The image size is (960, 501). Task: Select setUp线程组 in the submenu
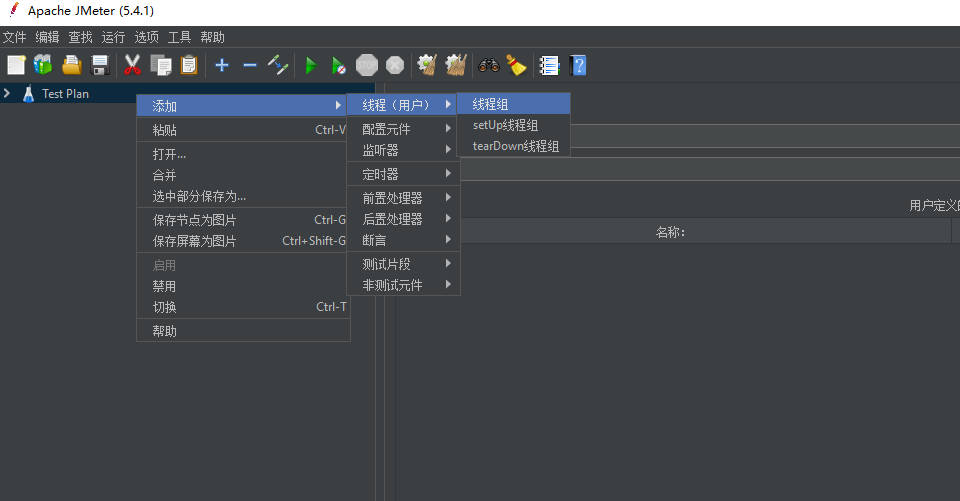(x=514, y=125)
